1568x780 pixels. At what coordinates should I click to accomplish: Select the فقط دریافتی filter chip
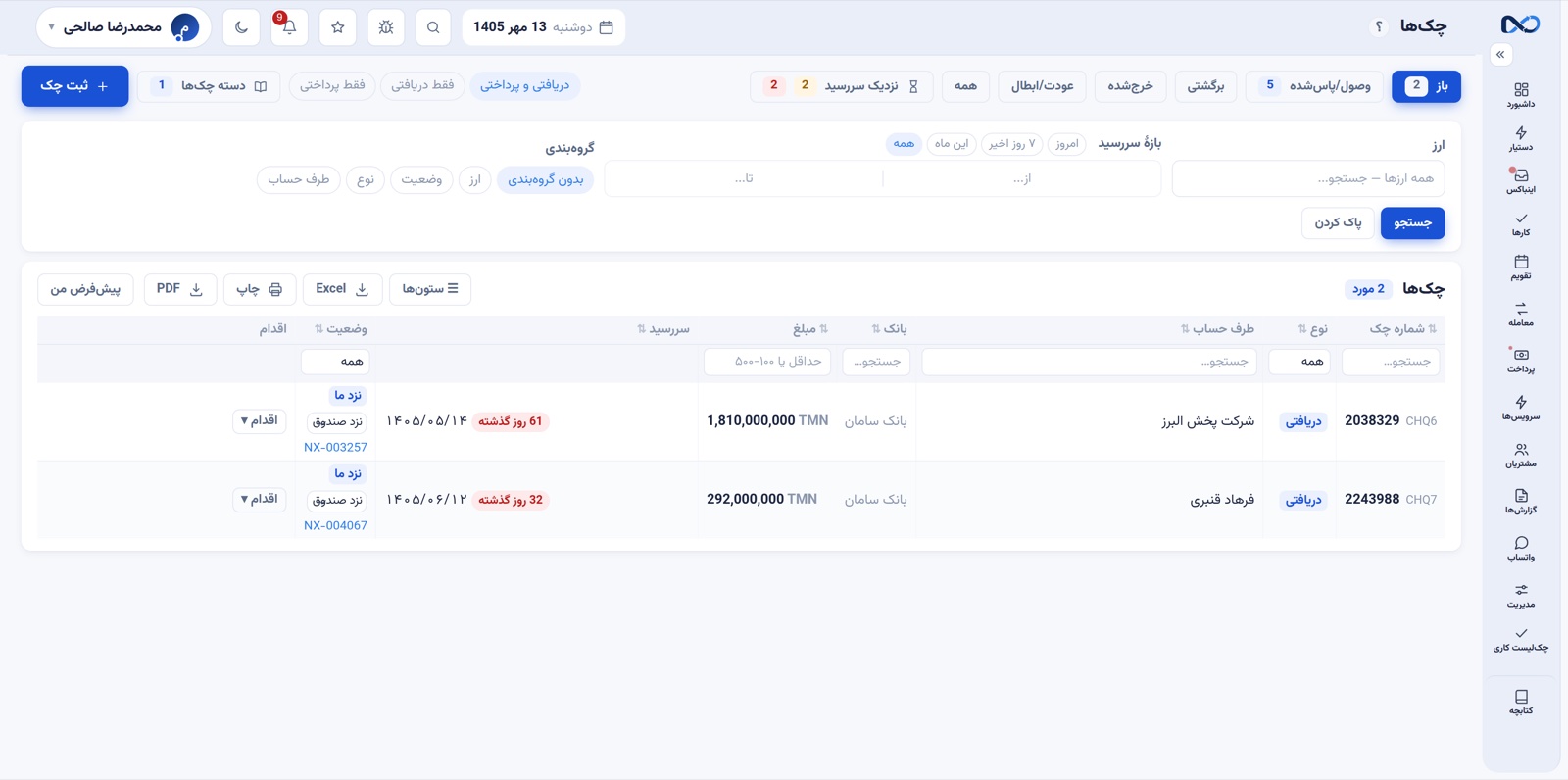pos(422,85)
